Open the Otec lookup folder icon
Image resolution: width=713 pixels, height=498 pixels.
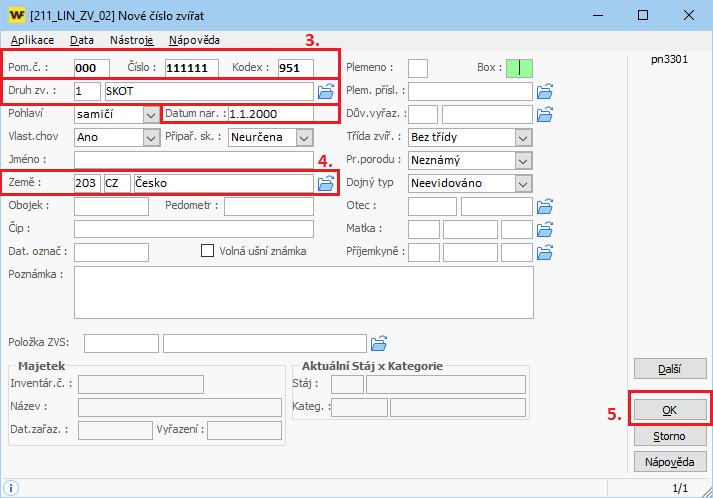coord(544,206)
